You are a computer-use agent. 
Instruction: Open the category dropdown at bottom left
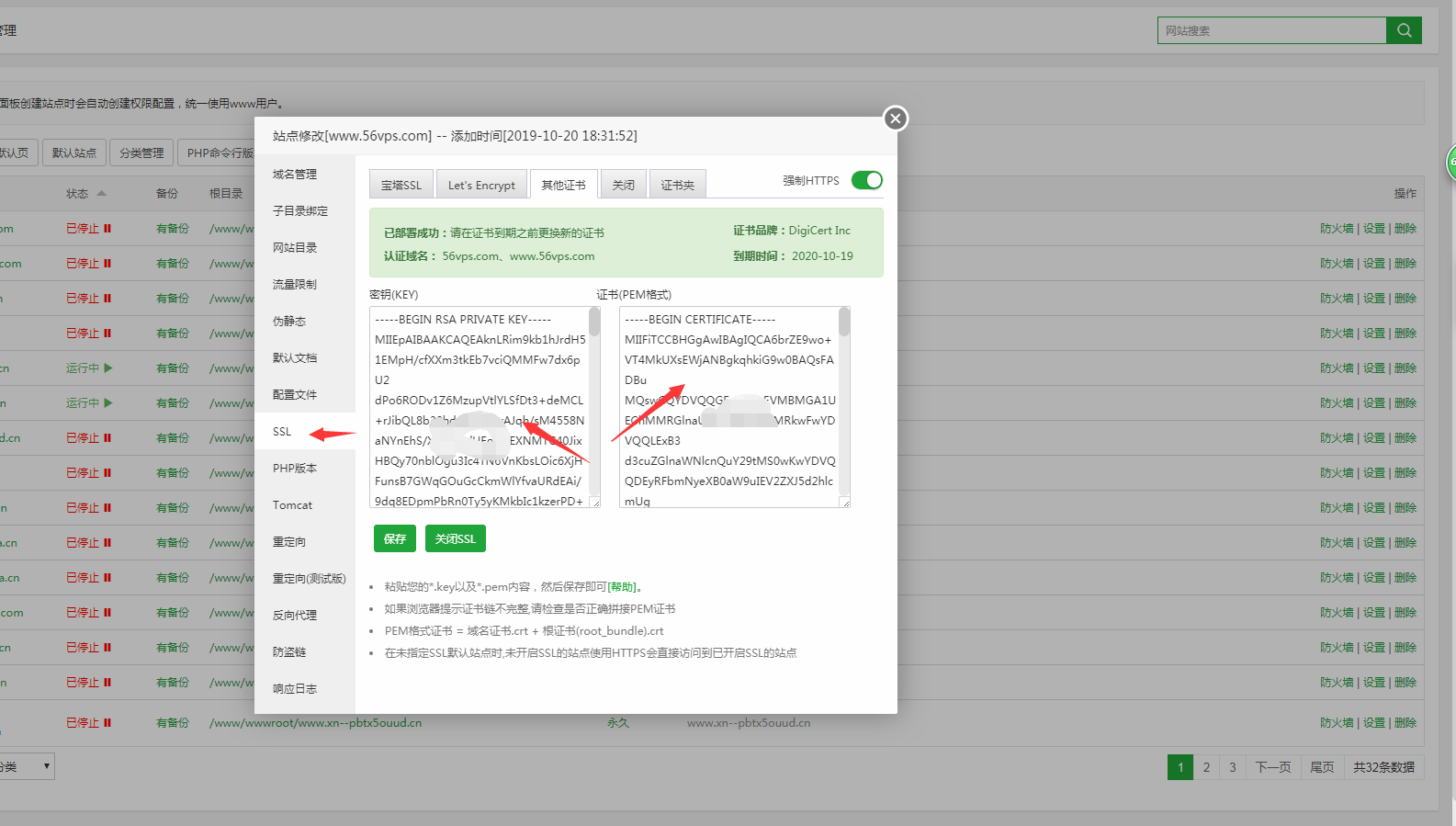click(28, 766)
